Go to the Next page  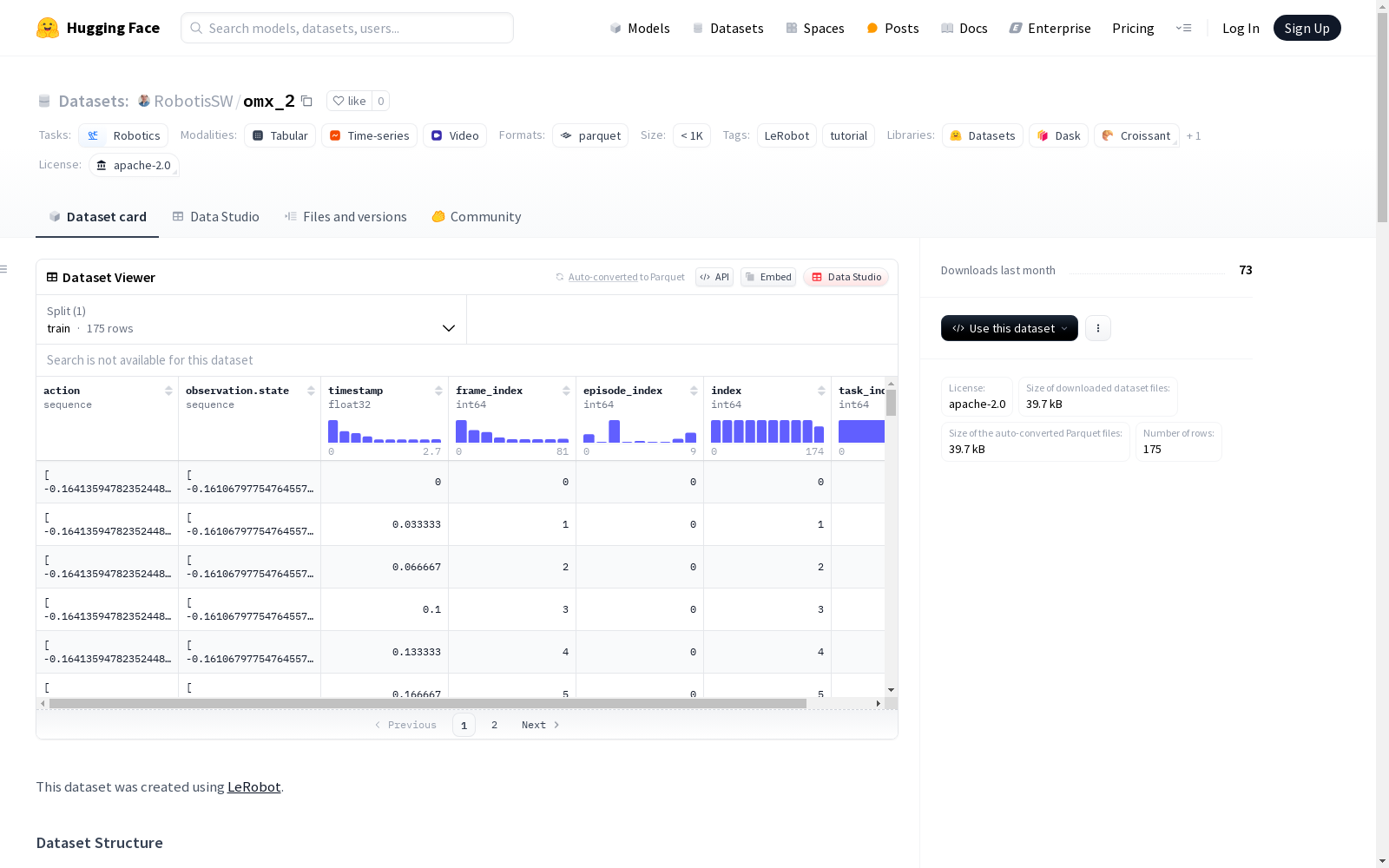(x=540, y=725)
